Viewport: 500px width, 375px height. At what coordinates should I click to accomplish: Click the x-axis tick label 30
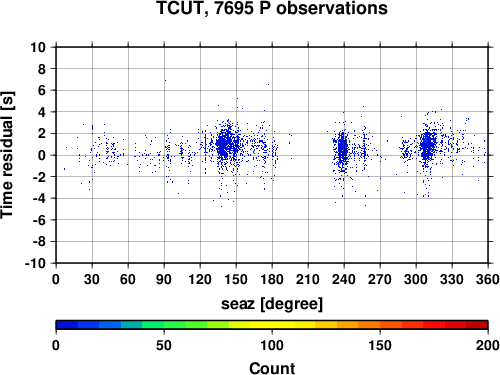(x=92, y=279)
